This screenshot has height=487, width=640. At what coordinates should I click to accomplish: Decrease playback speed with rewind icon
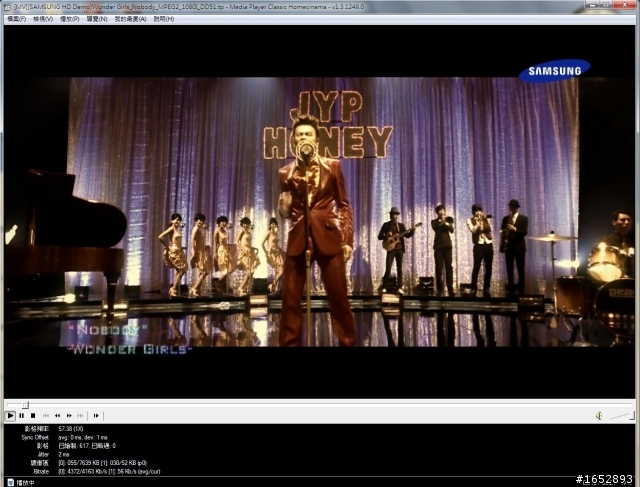click(x=58, y=416)
